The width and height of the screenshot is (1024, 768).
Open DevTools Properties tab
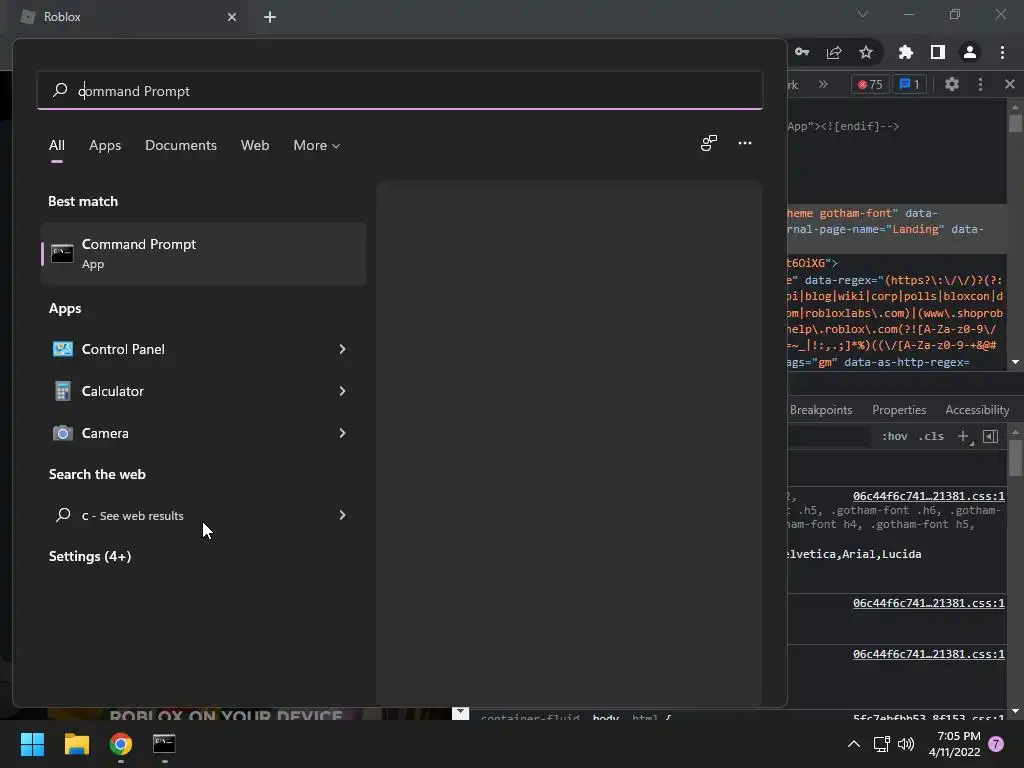pos(899,410)
